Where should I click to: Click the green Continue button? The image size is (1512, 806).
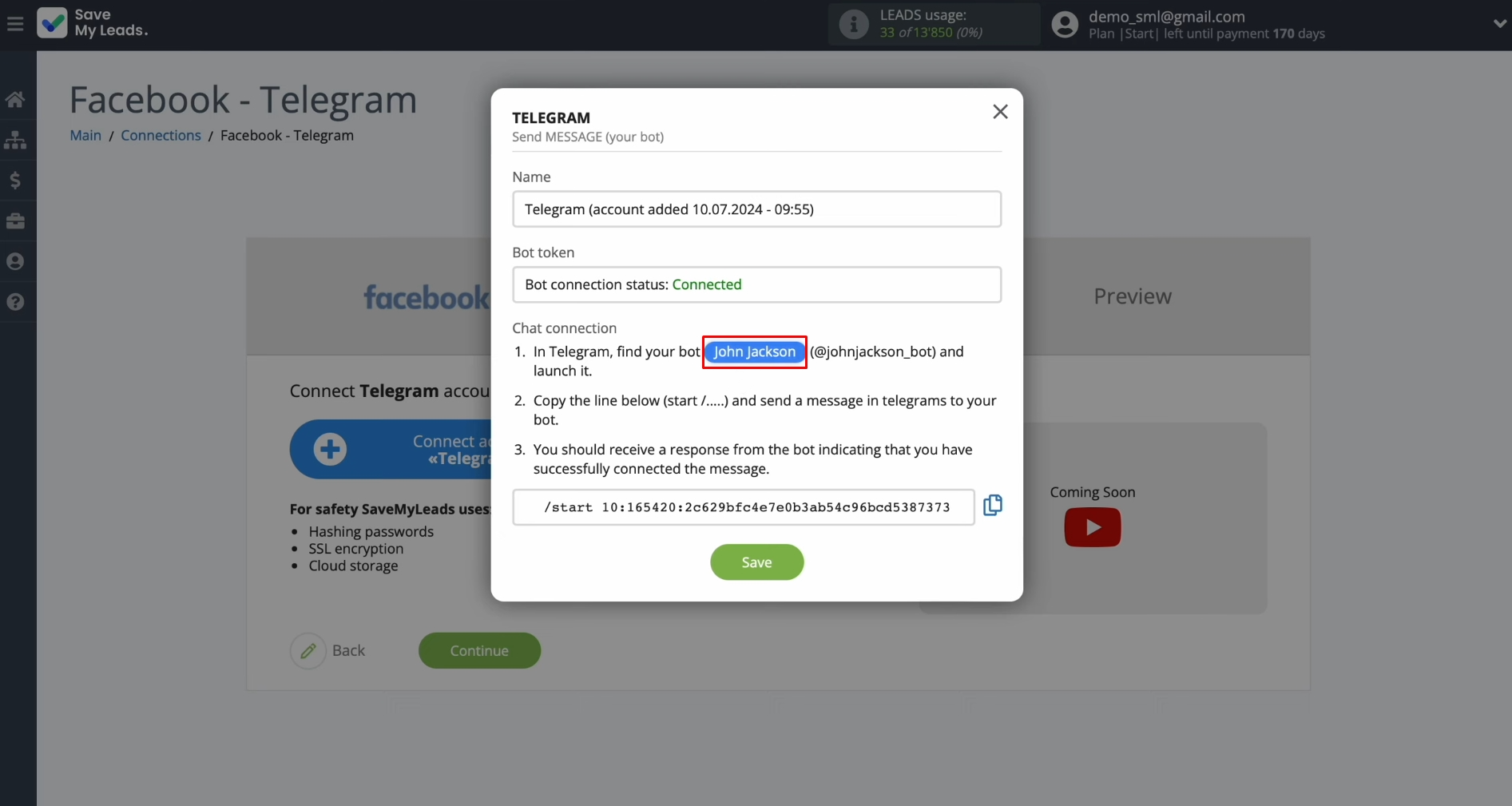(x=479, y=651)
